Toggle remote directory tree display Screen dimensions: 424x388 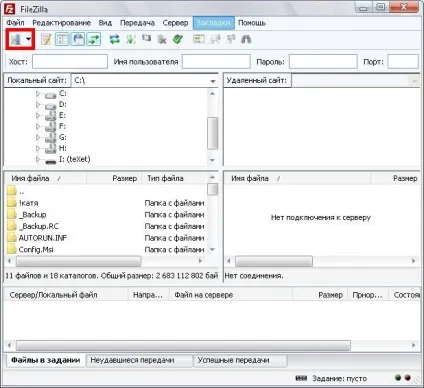click(78, 39)
